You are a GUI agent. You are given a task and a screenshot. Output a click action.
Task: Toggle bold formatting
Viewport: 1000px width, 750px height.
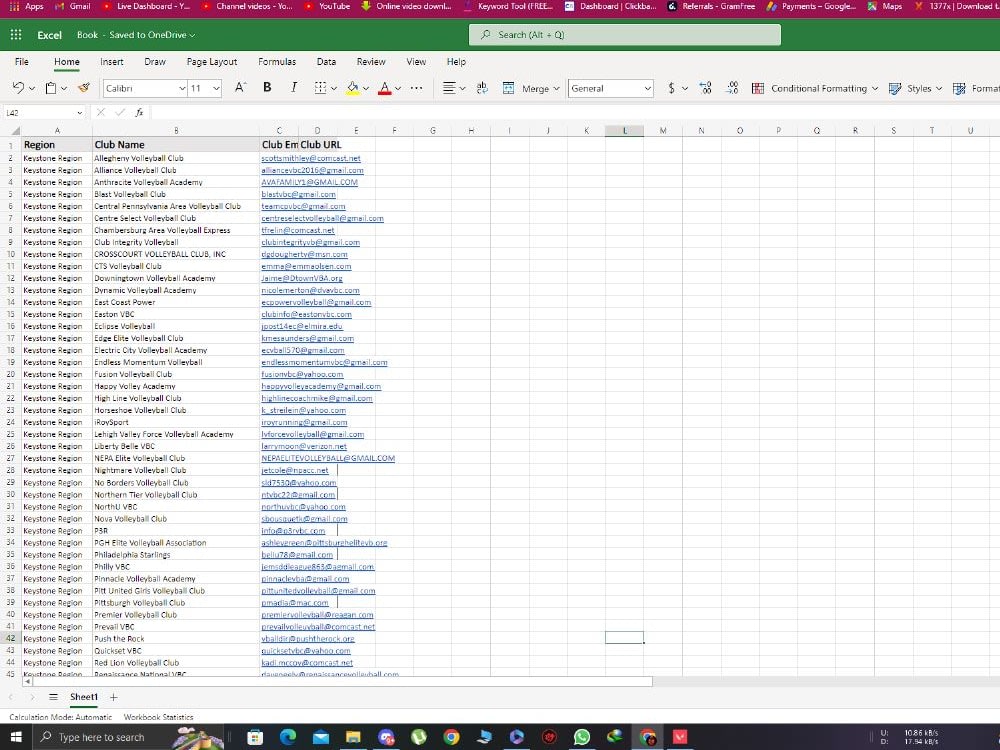coord(267,87)
